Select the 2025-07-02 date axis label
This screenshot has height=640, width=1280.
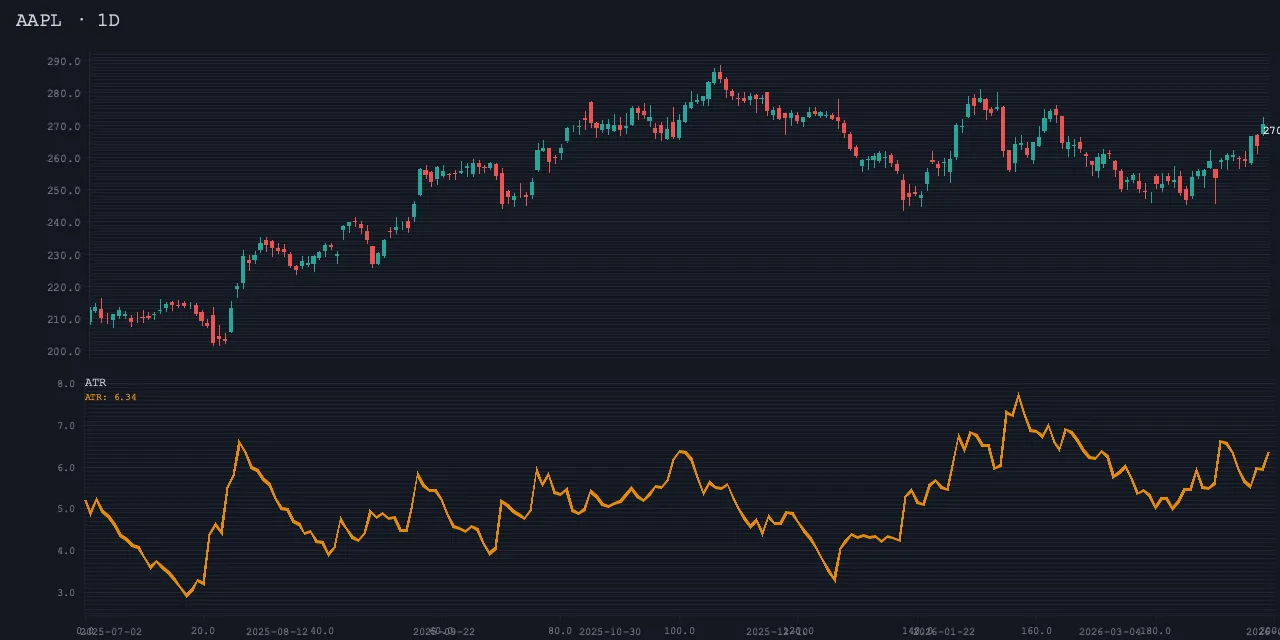112,632
